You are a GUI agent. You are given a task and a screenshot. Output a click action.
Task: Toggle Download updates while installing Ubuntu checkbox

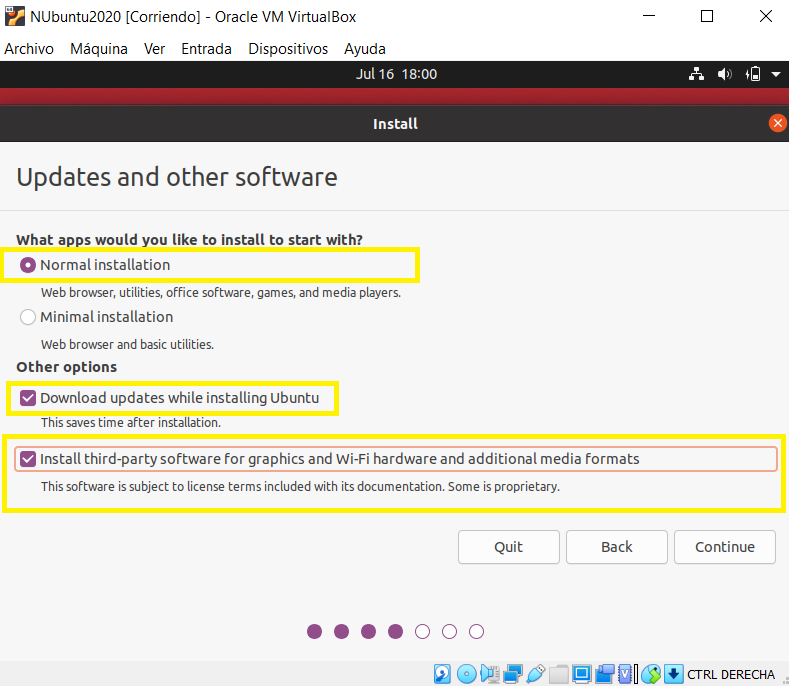(x=28, y=398)
